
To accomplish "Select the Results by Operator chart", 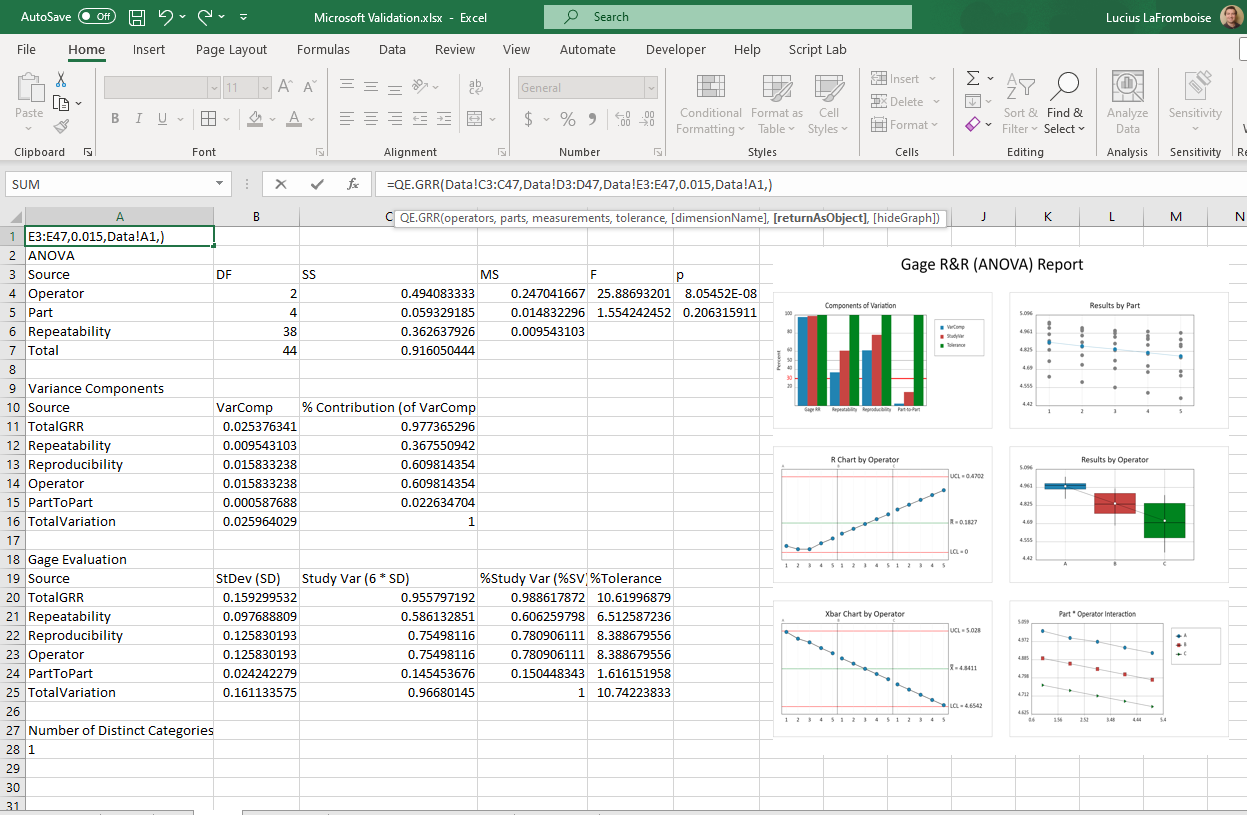I will 1119,514.
